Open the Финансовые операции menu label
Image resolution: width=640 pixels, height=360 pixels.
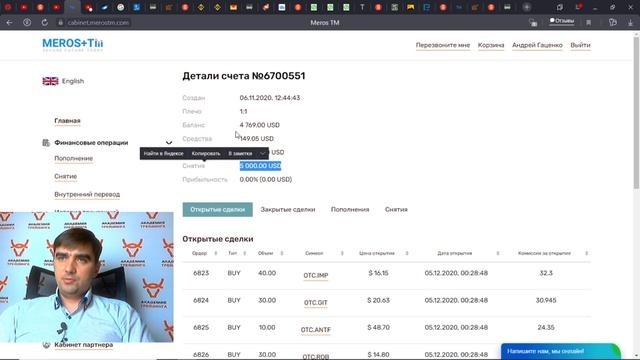tap(91, 142)
